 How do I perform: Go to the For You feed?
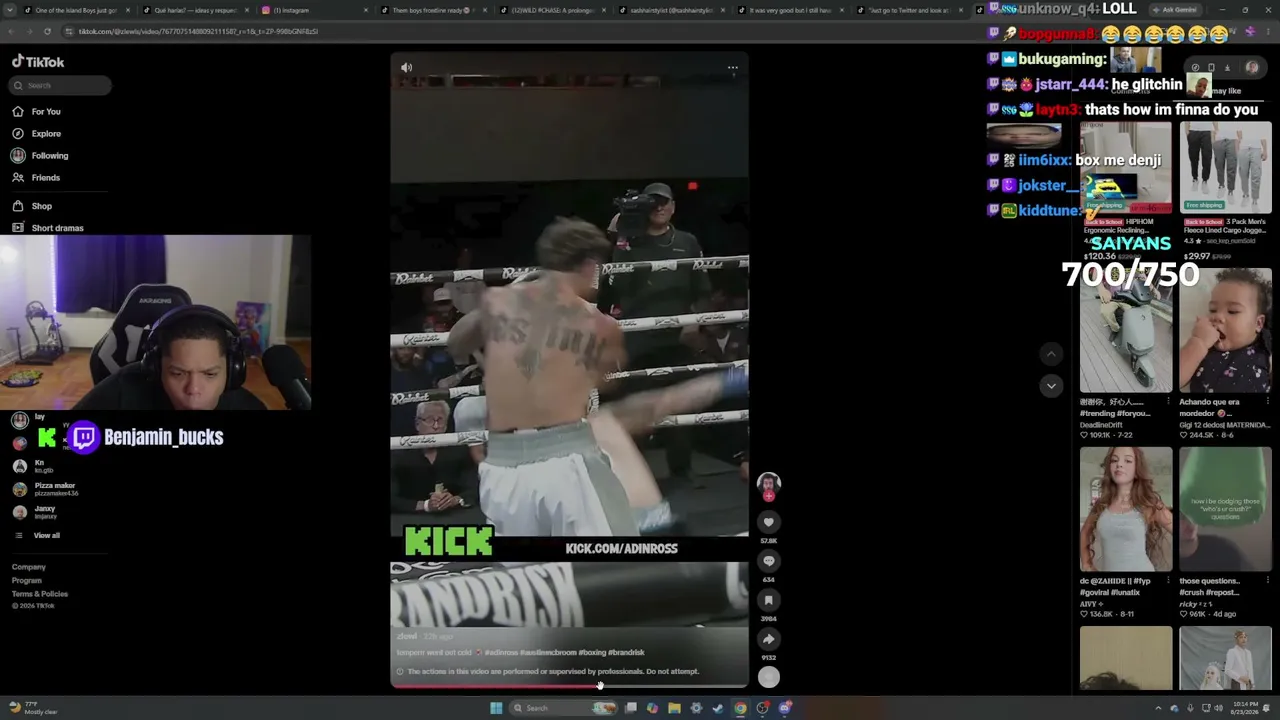coord(36,112)
